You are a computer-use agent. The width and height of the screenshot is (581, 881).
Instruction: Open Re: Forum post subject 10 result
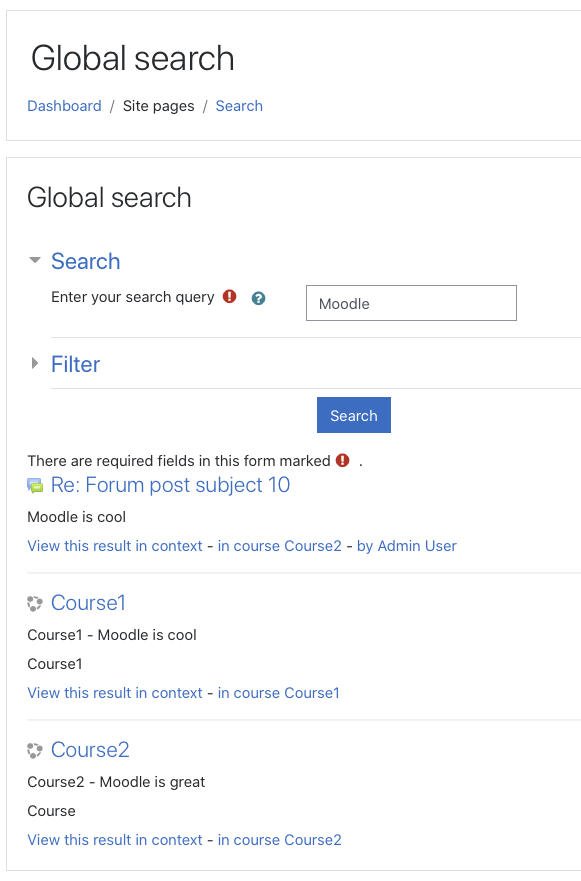[170, 485]
